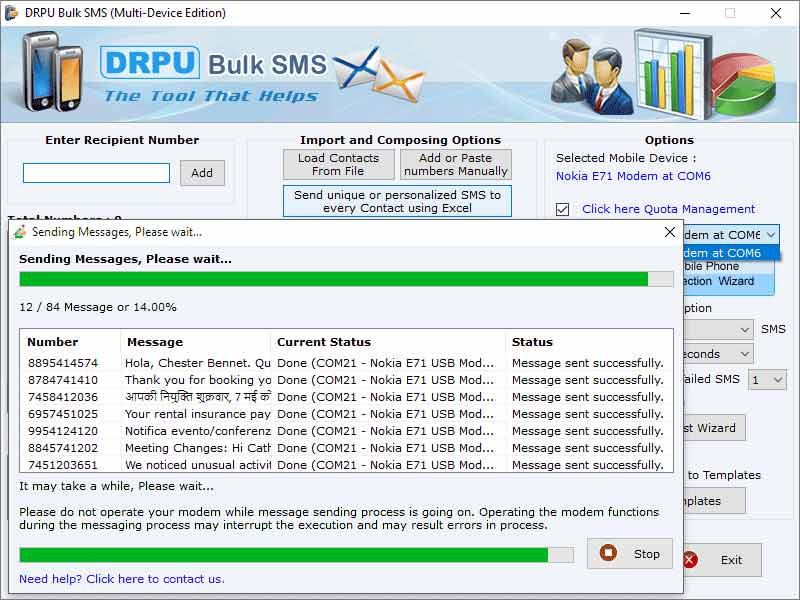Click the send personalized SMS using Excel button

pyautogui.click(x=396, y=201)
